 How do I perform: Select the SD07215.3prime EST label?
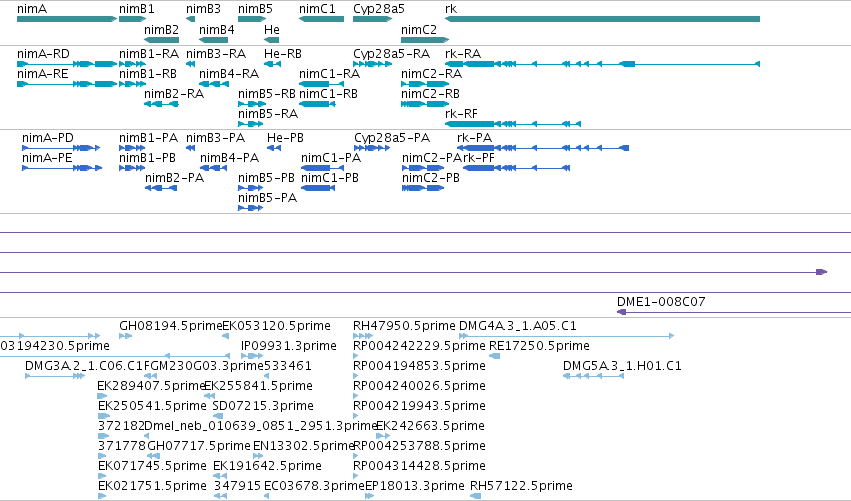point(263,406)
